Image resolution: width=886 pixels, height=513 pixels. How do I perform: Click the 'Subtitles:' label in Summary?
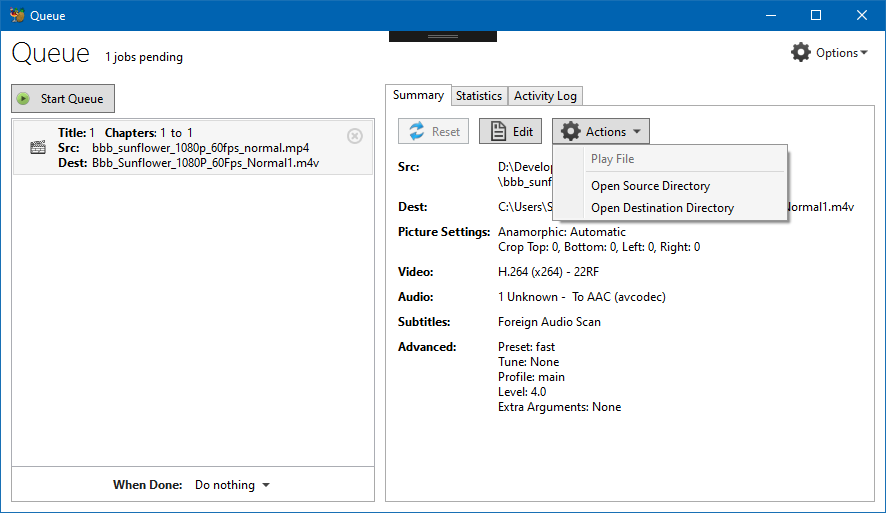click(424, 322)
